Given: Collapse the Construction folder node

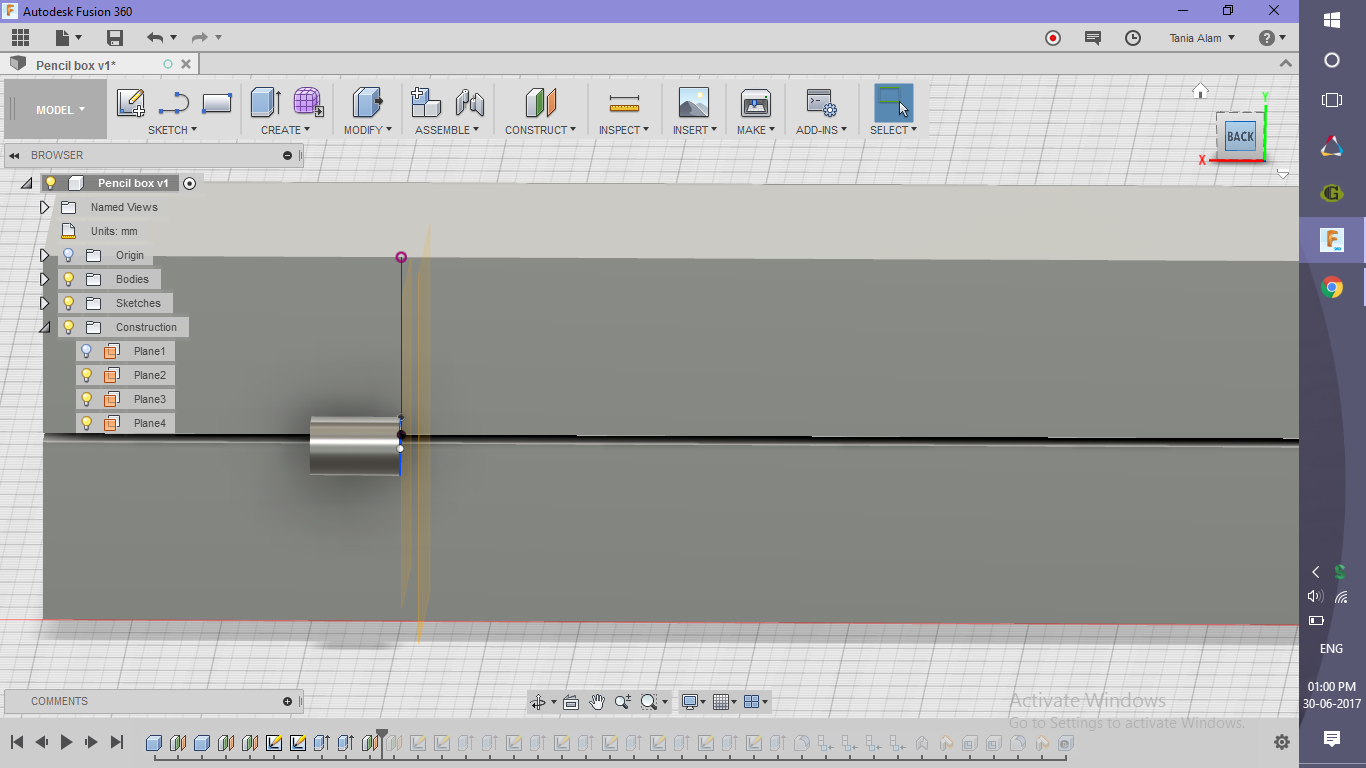Looking at the screenshot, I should [44, 327].
